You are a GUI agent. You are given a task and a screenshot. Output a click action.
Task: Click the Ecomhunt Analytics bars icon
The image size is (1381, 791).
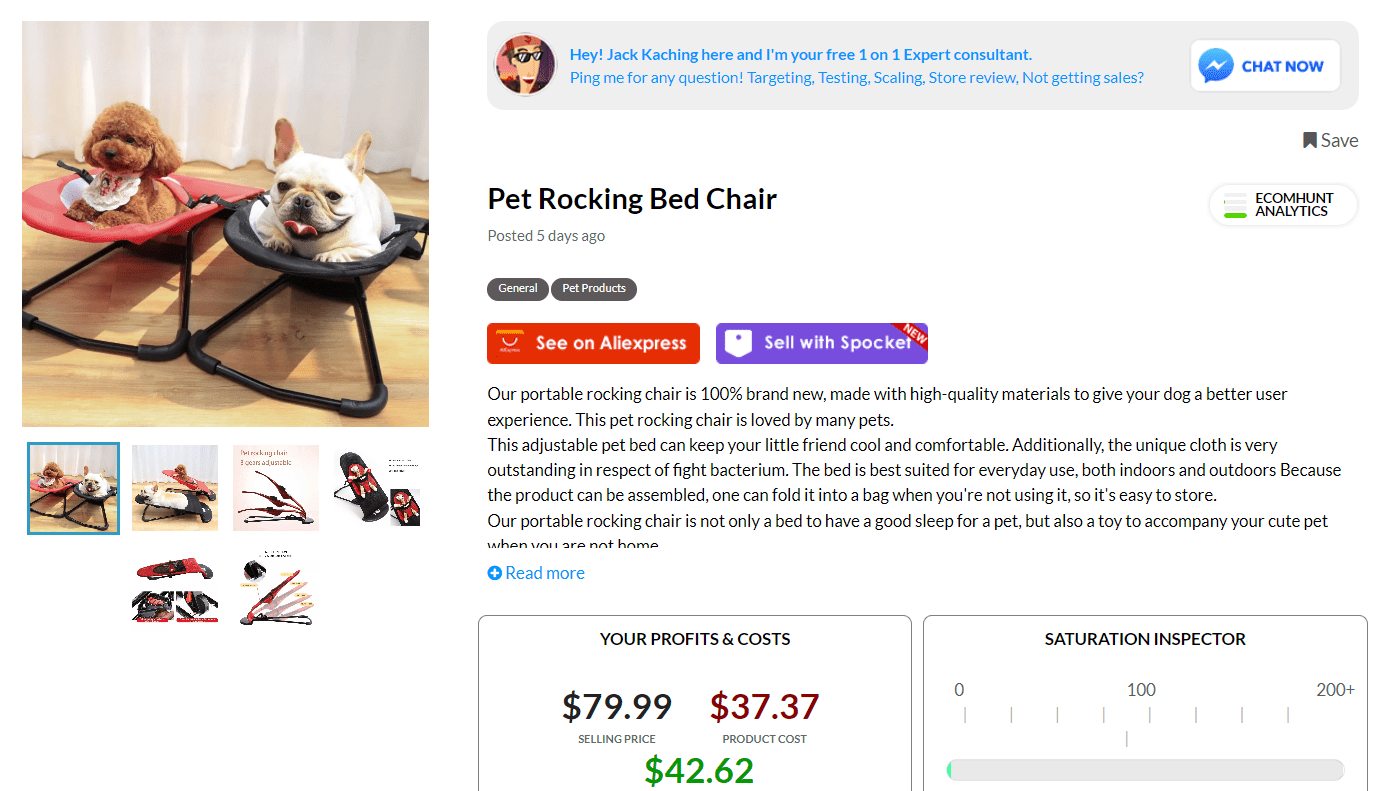click(1235, 205)
